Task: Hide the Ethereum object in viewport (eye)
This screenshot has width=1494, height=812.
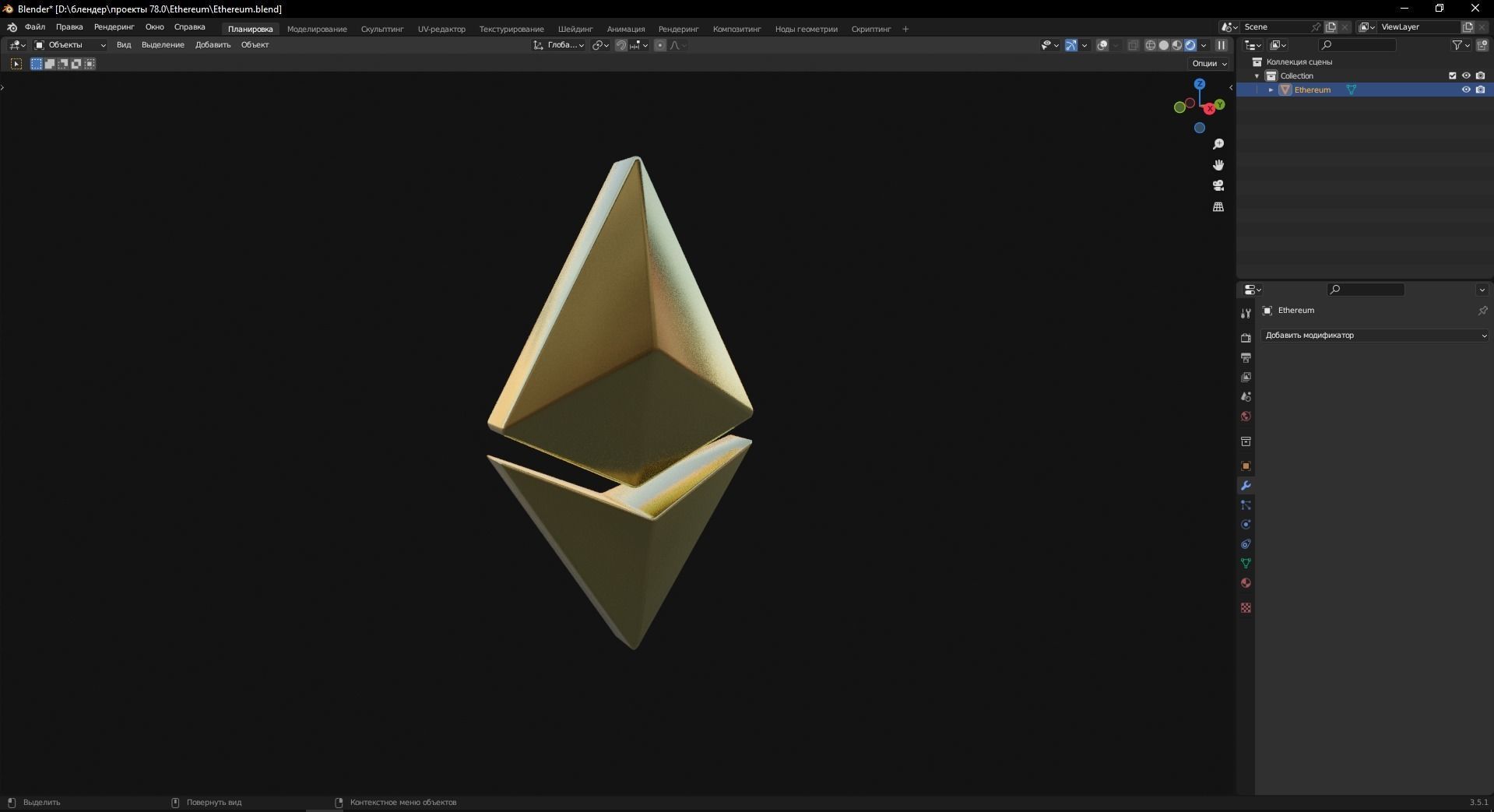Action: (x=1466, y=90)
